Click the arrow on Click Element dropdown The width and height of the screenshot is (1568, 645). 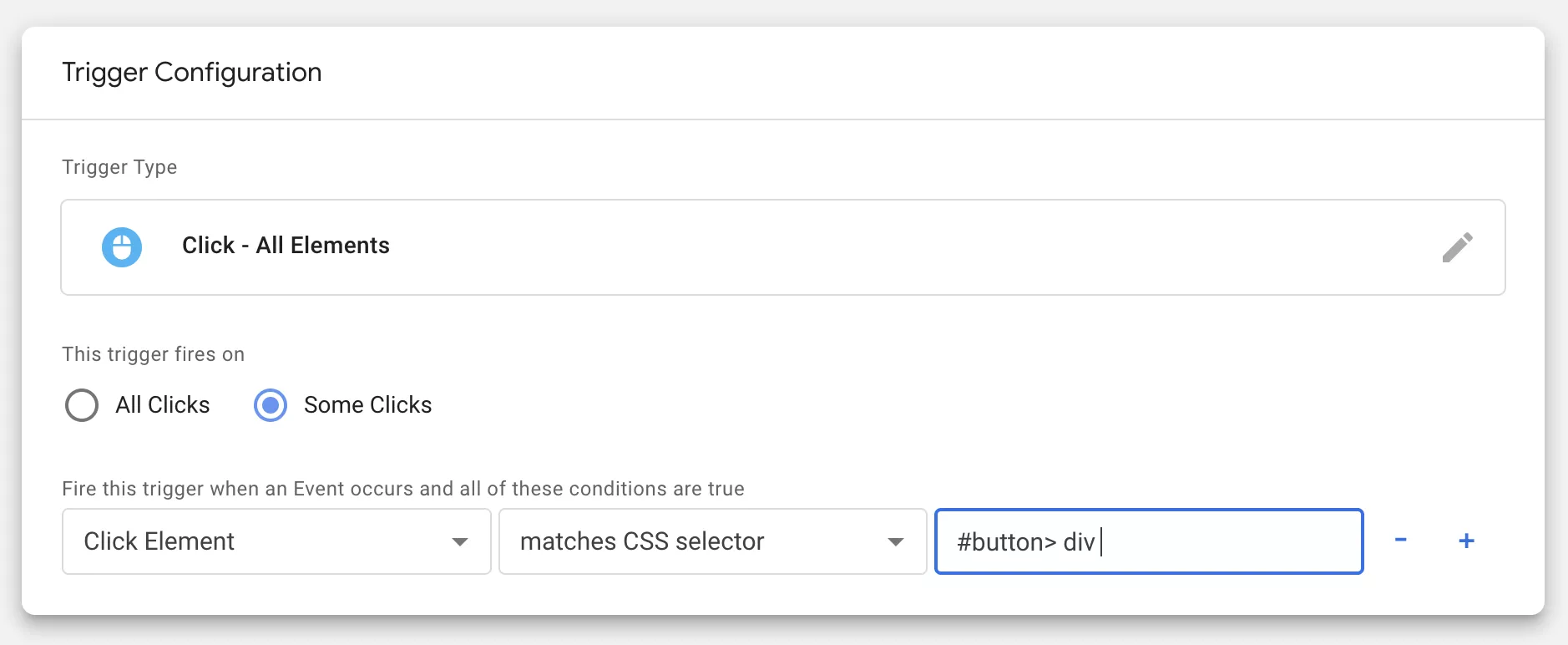(459, 542)
